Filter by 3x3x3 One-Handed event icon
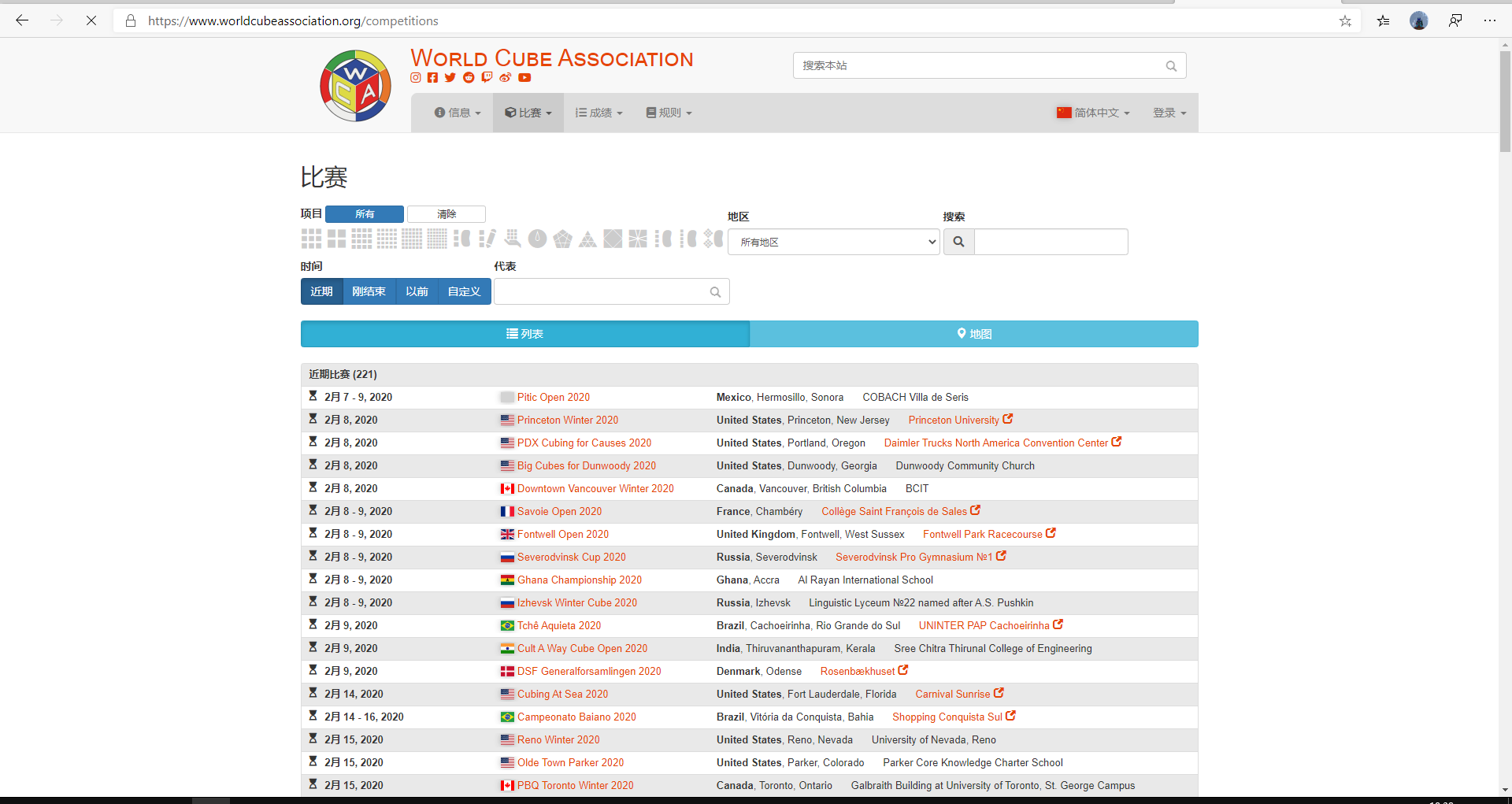The image size is (1512, 804). [x=513, y=239]
